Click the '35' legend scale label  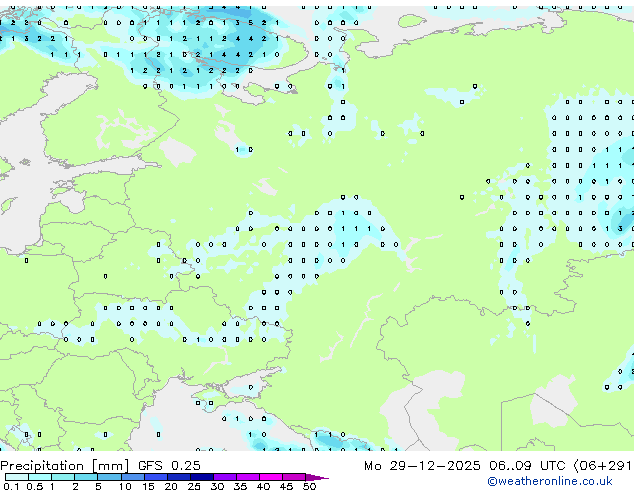(240, 486)
